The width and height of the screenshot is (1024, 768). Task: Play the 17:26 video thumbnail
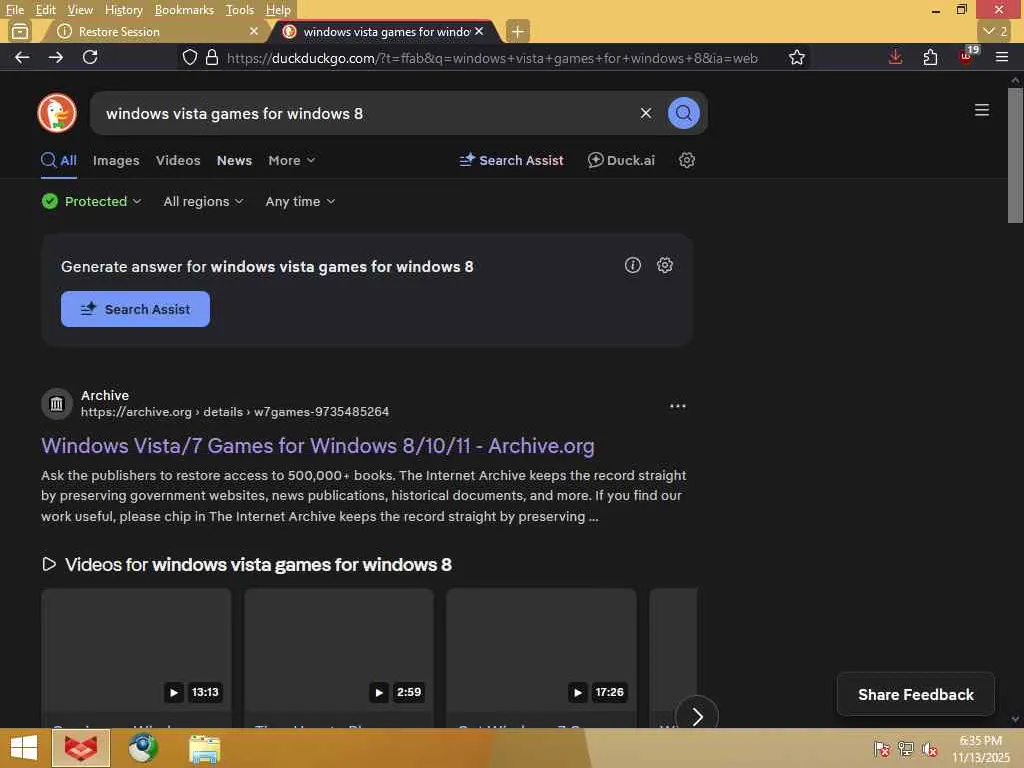tap(541, 650)
